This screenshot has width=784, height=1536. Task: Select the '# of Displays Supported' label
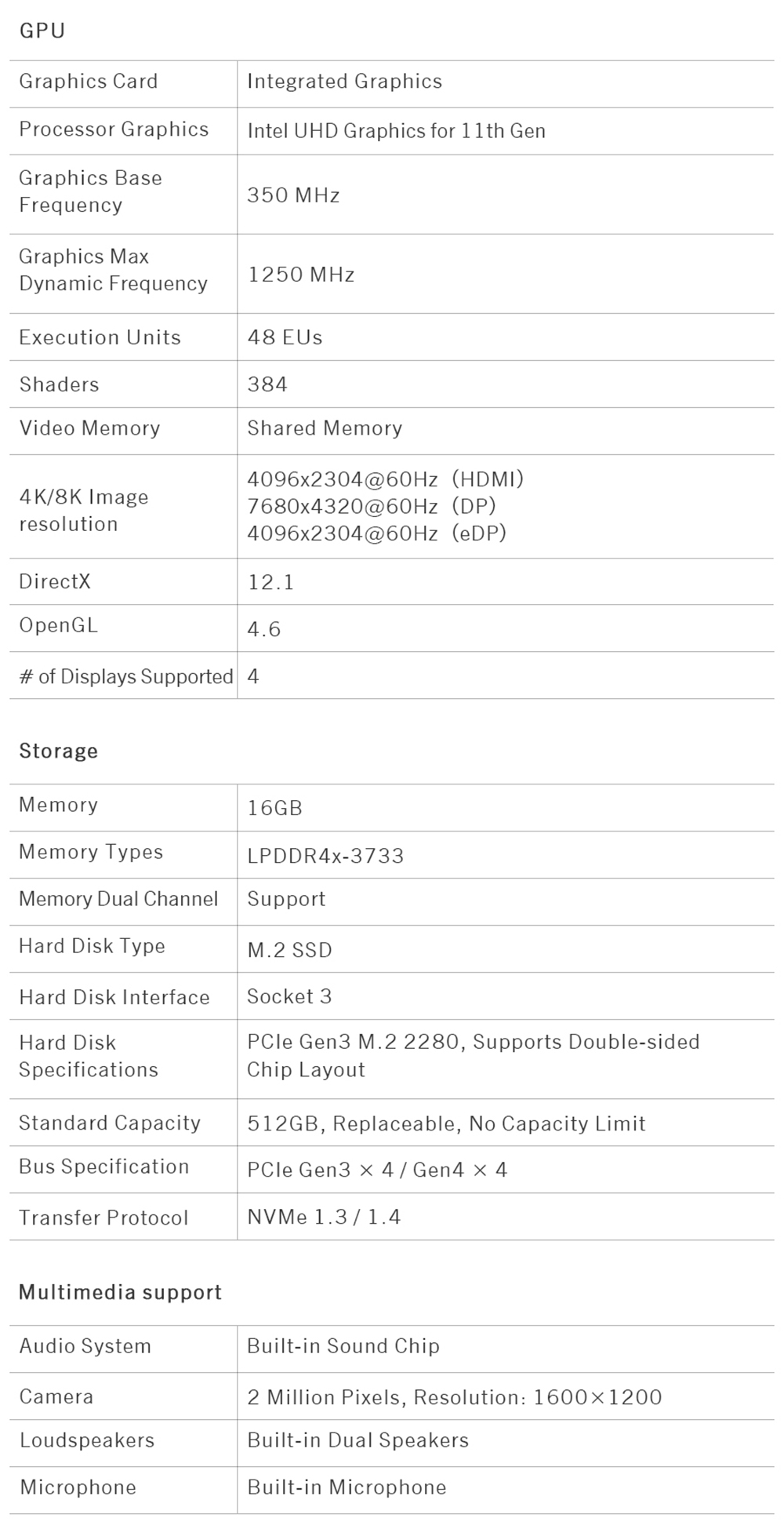(x=125, y=676)
